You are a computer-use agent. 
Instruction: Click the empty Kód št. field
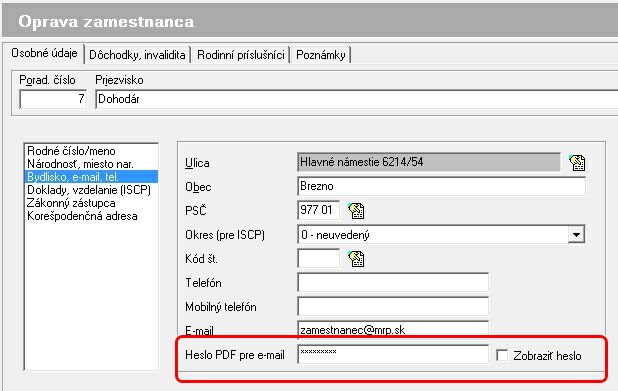[x=318, y=258]
